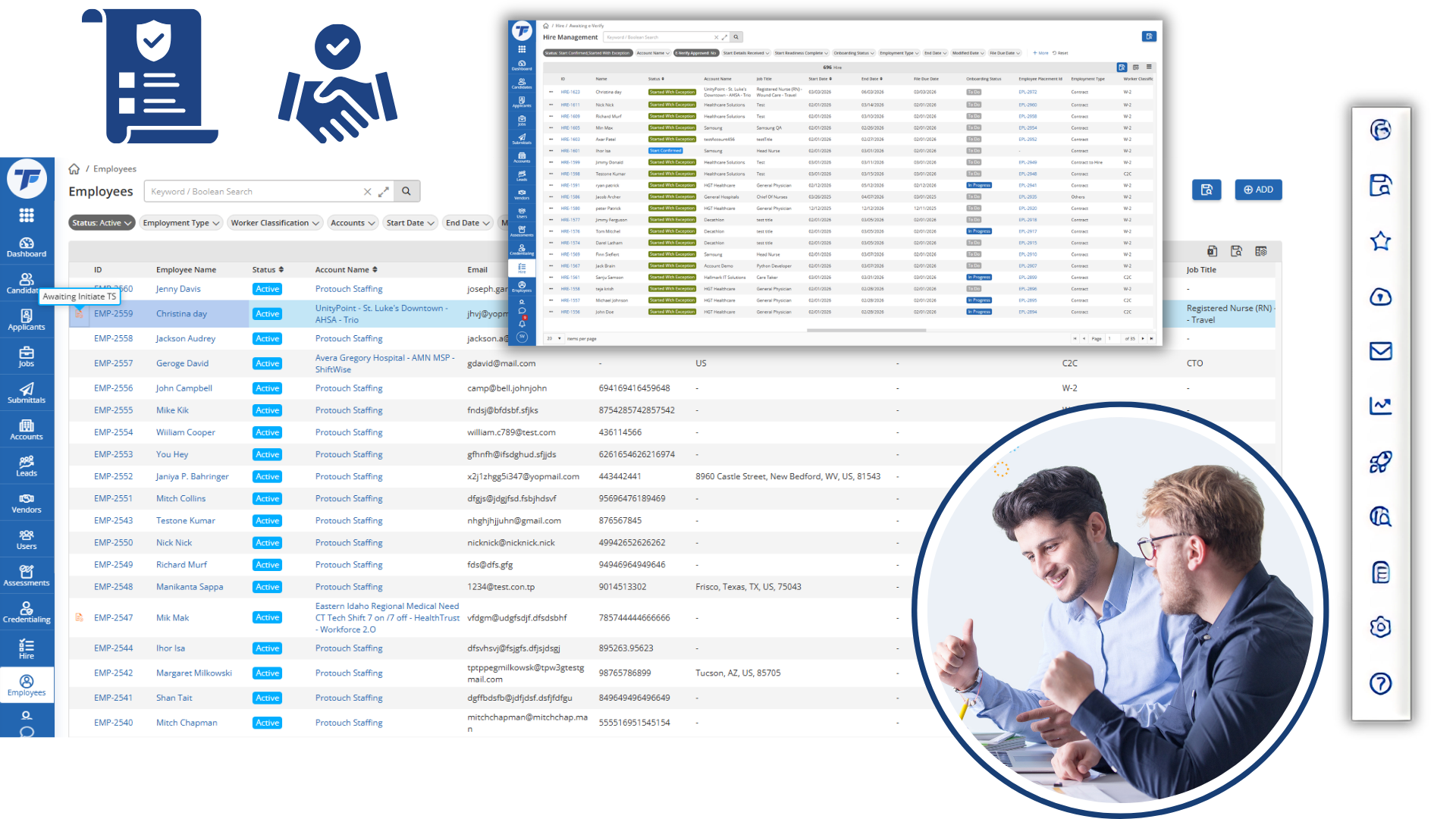The image size is (1456, 819).
Task: Click the star favorites icon
Action: 1380,241
